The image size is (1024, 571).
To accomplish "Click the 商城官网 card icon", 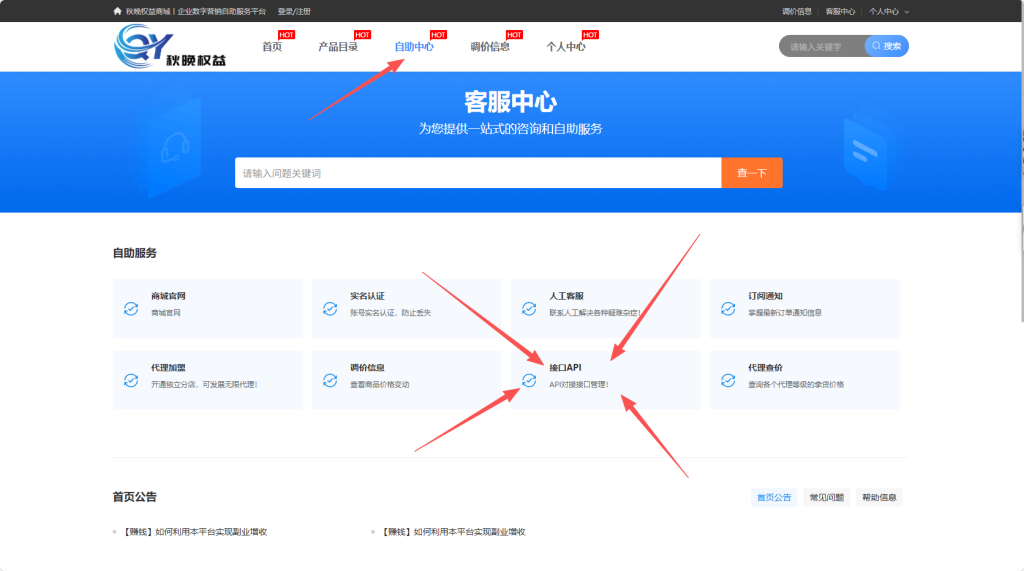I will 131,308.
